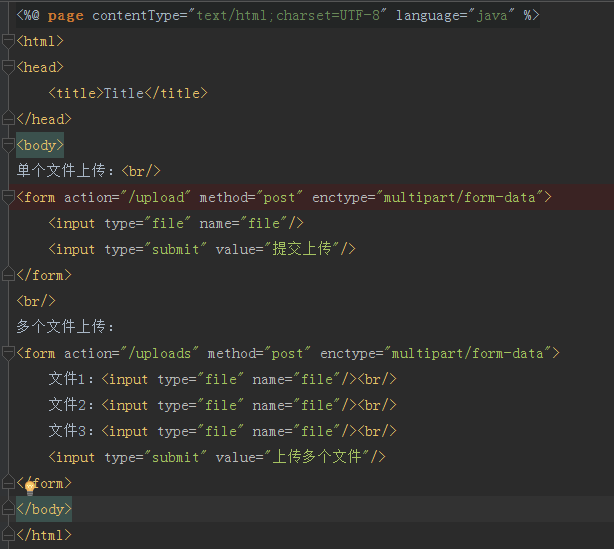Viewport: 614px width, 549px height.
Task: Click the "/upload" action attribute value
Action: [155, 198]
